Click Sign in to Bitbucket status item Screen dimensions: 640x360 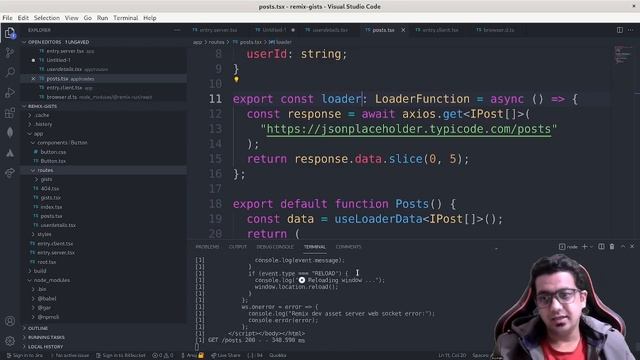pos(120,356)
